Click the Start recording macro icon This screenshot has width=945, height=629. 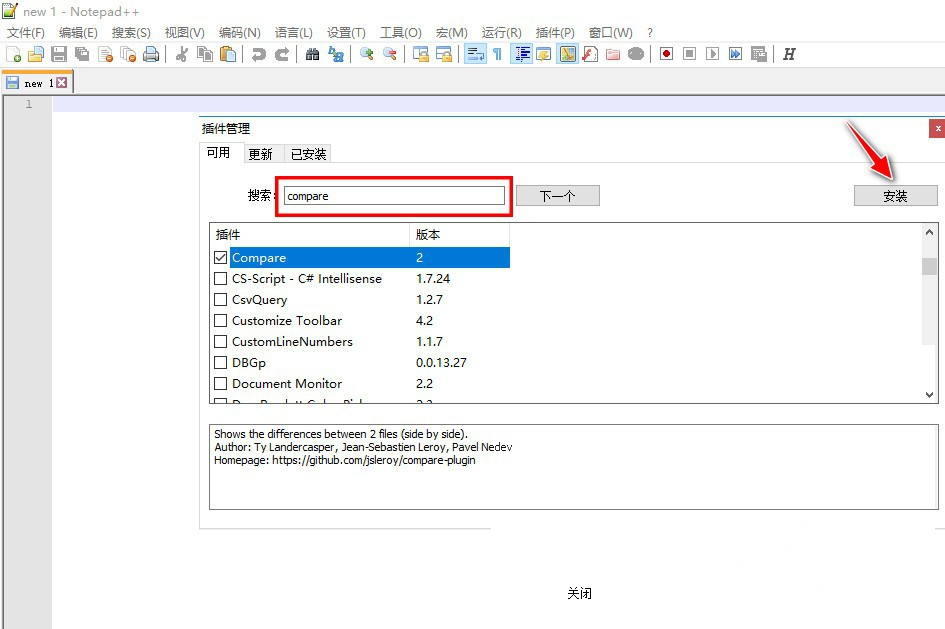pos(666,54)
